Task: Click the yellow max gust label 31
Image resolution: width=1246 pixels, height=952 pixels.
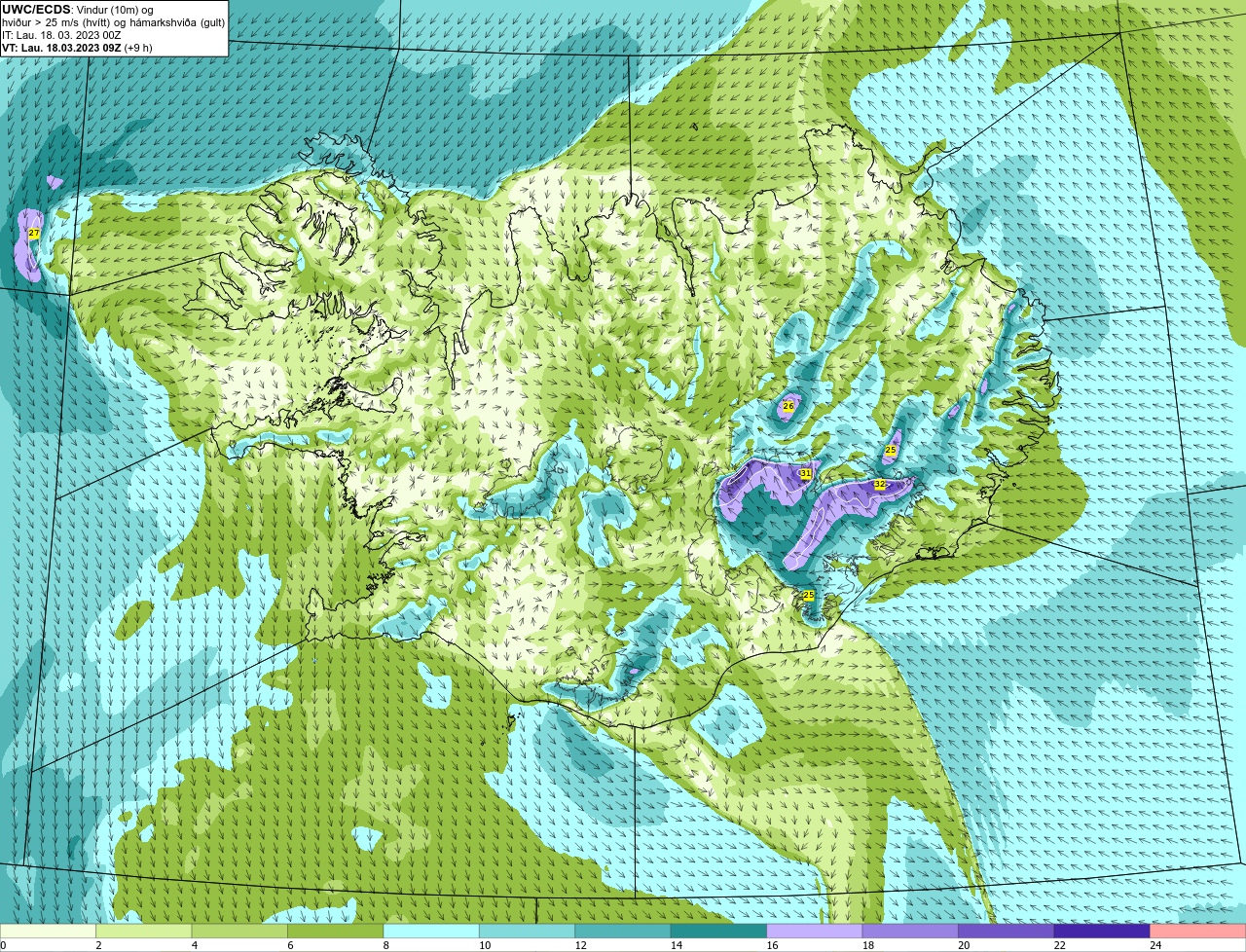Action: click(806, 473)
